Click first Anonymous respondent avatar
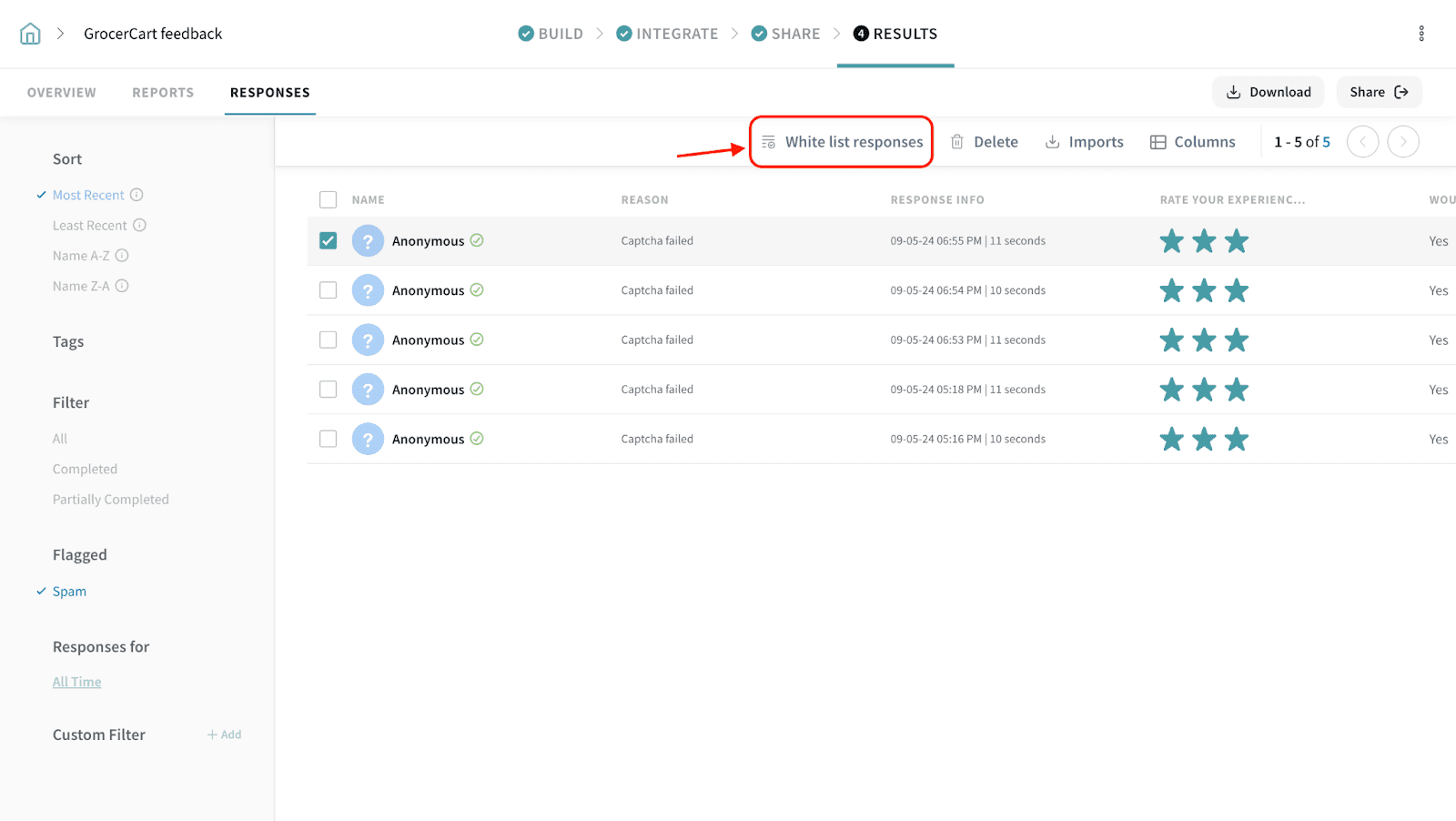This screenshot has width=1456, height=821. [368, 241]
